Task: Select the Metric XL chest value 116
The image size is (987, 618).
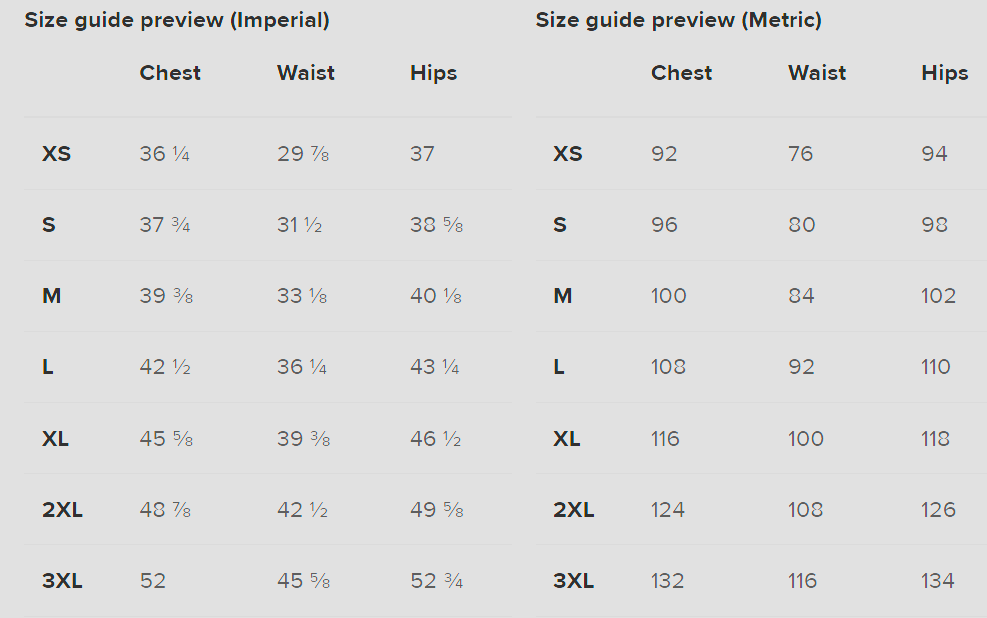Action: 665,439
